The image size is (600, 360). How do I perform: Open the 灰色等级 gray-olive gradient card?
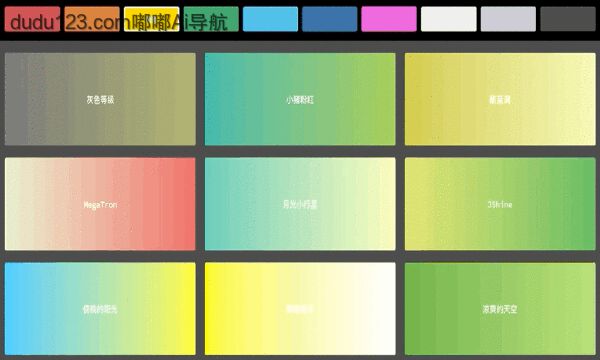[100, 99]
